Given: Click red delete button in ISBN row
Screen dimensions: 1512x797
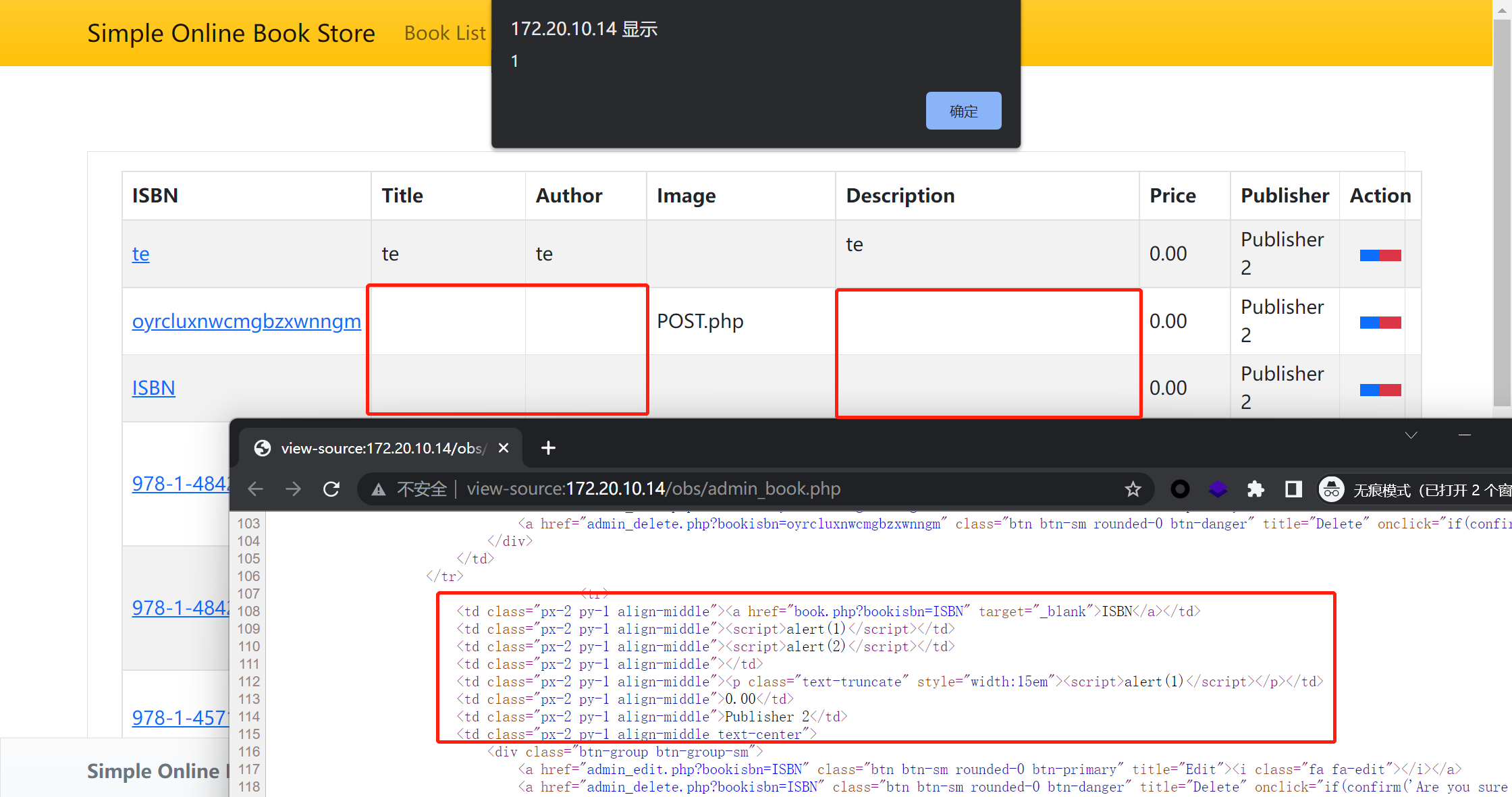Looking at the screenshot, I should (1390, 389).
